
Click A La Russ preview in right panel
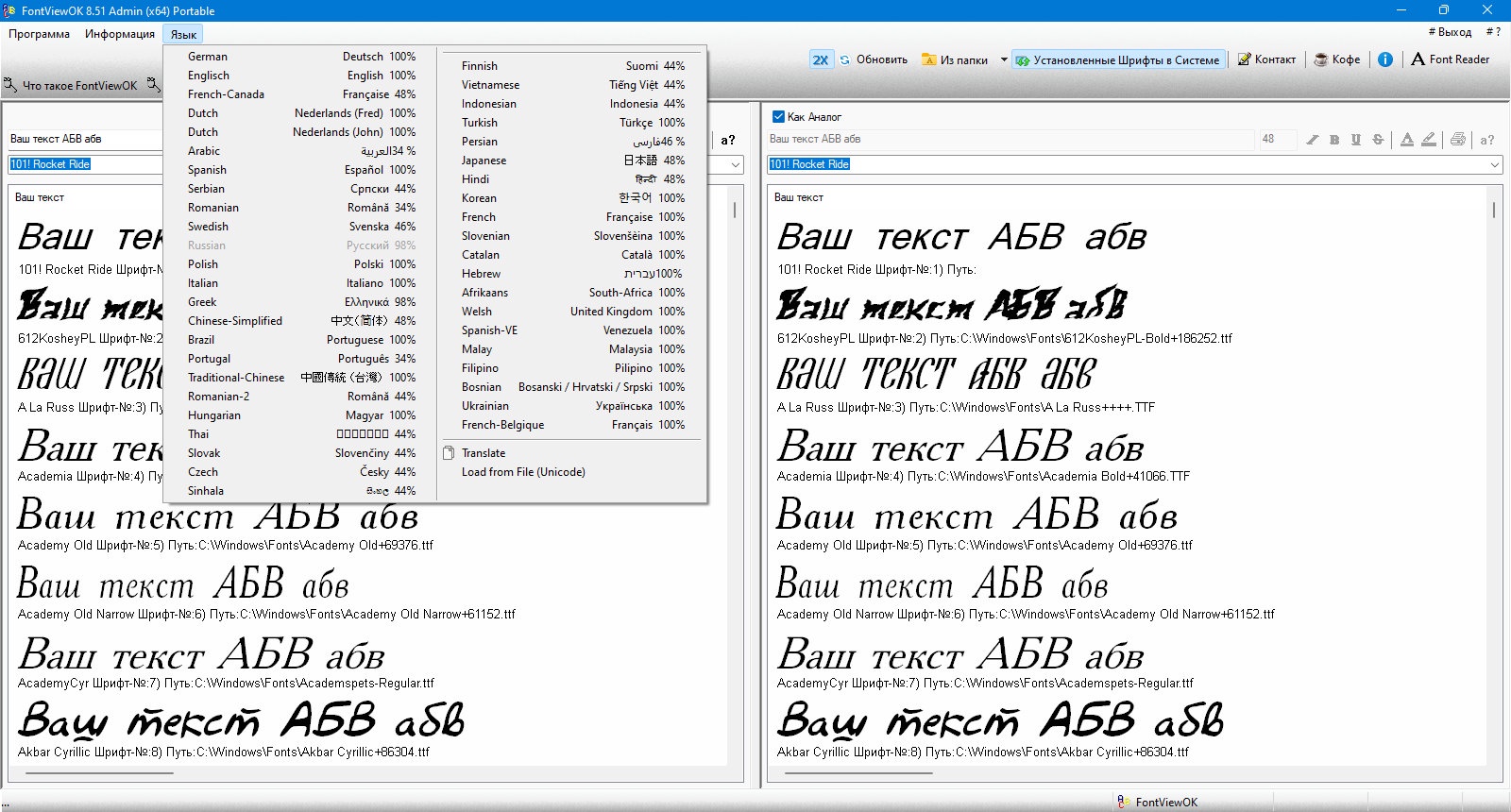click(x=935, y=374)
